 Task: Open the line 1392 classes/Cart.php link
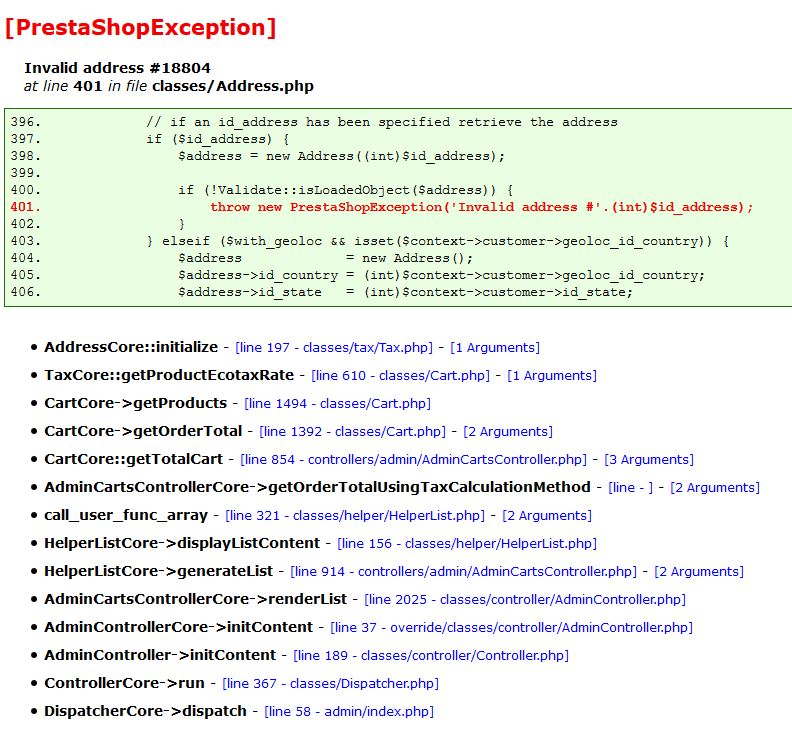click(x=353, y=431)
